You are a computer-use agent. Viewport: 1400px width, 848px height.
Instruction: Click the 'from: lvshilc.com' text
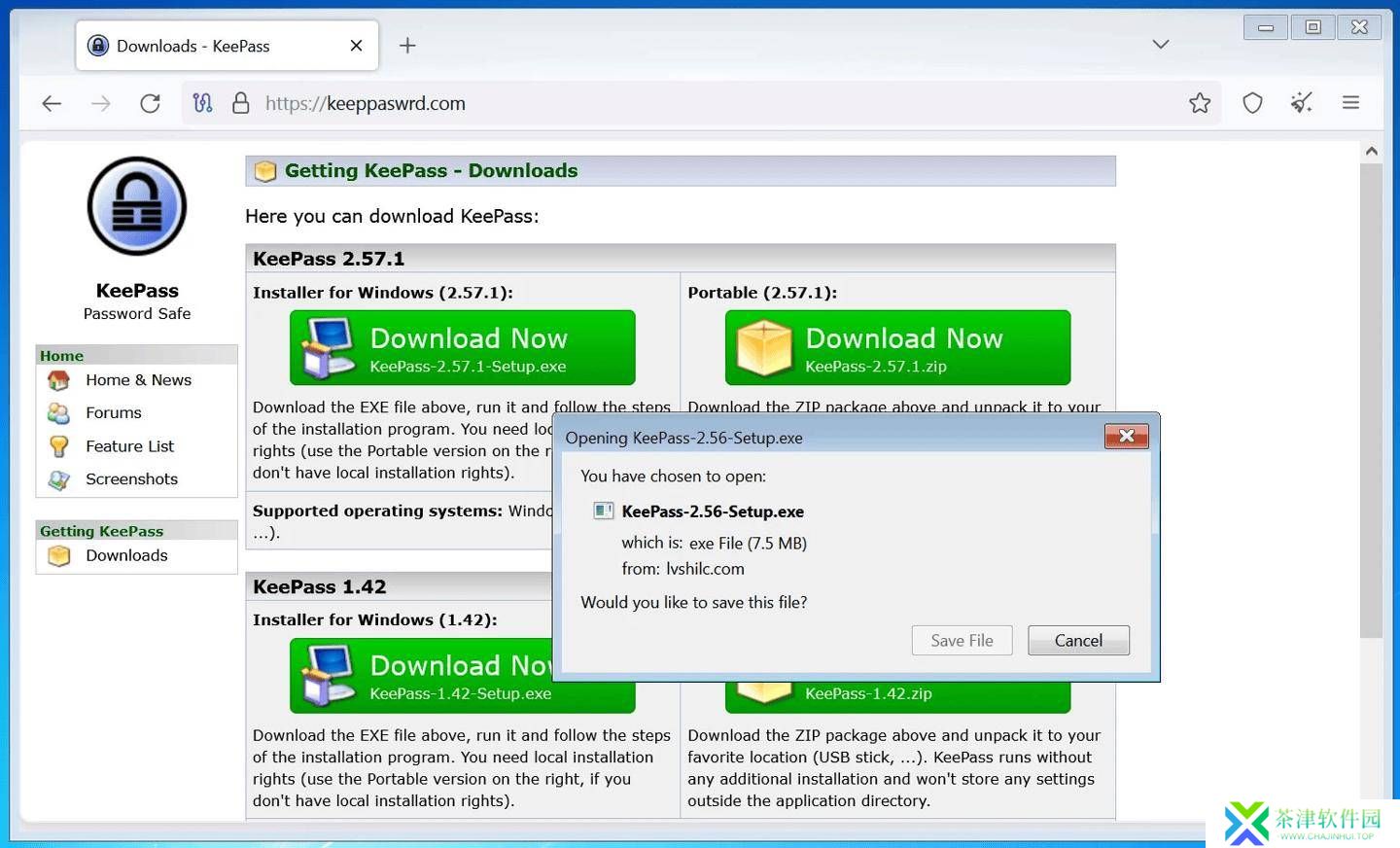tap(683, 569)
